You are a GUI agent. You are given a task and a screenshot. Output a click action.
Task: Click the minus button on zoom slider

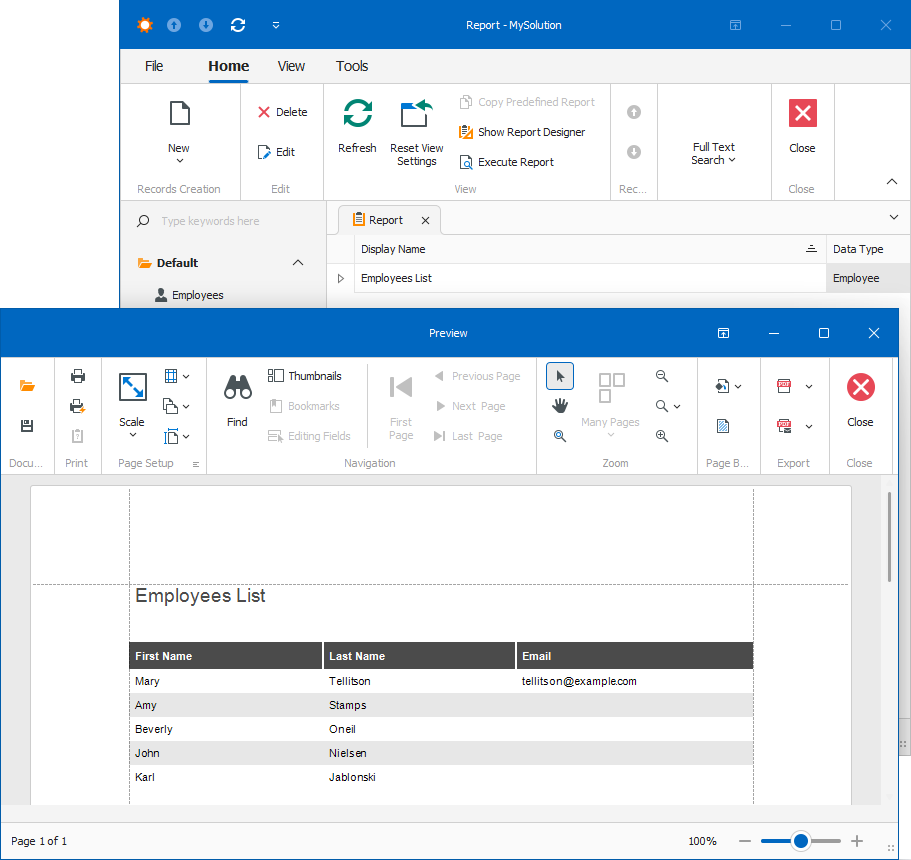pyautogui.click(x=745, y=841)
